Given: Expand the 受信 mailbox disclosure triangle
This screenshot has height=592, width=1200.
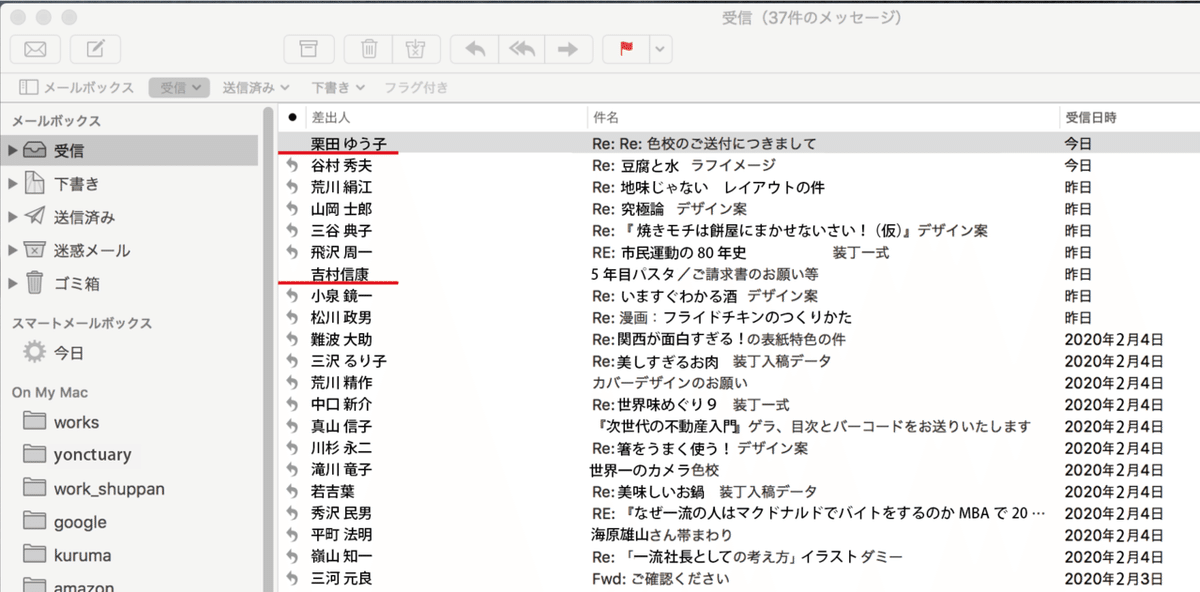Looking at the screenshot, I should coord(13,151).
